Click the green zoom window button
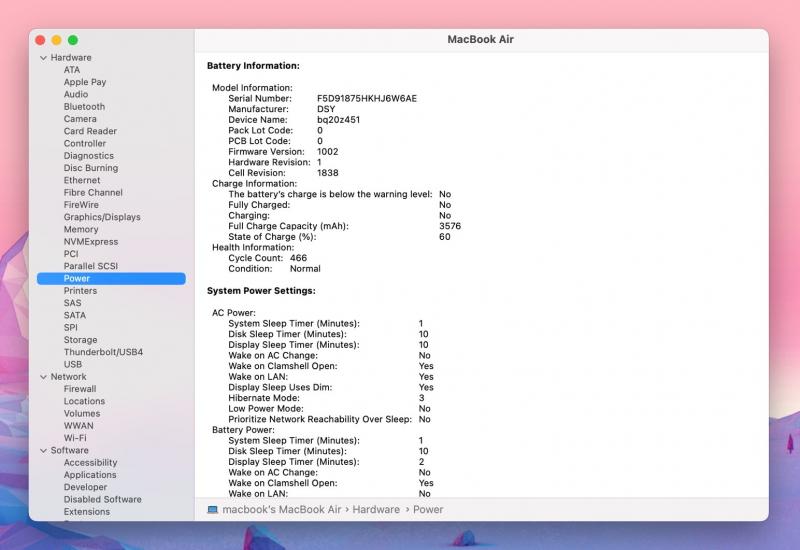800x550 pixels. click(73, 40)
